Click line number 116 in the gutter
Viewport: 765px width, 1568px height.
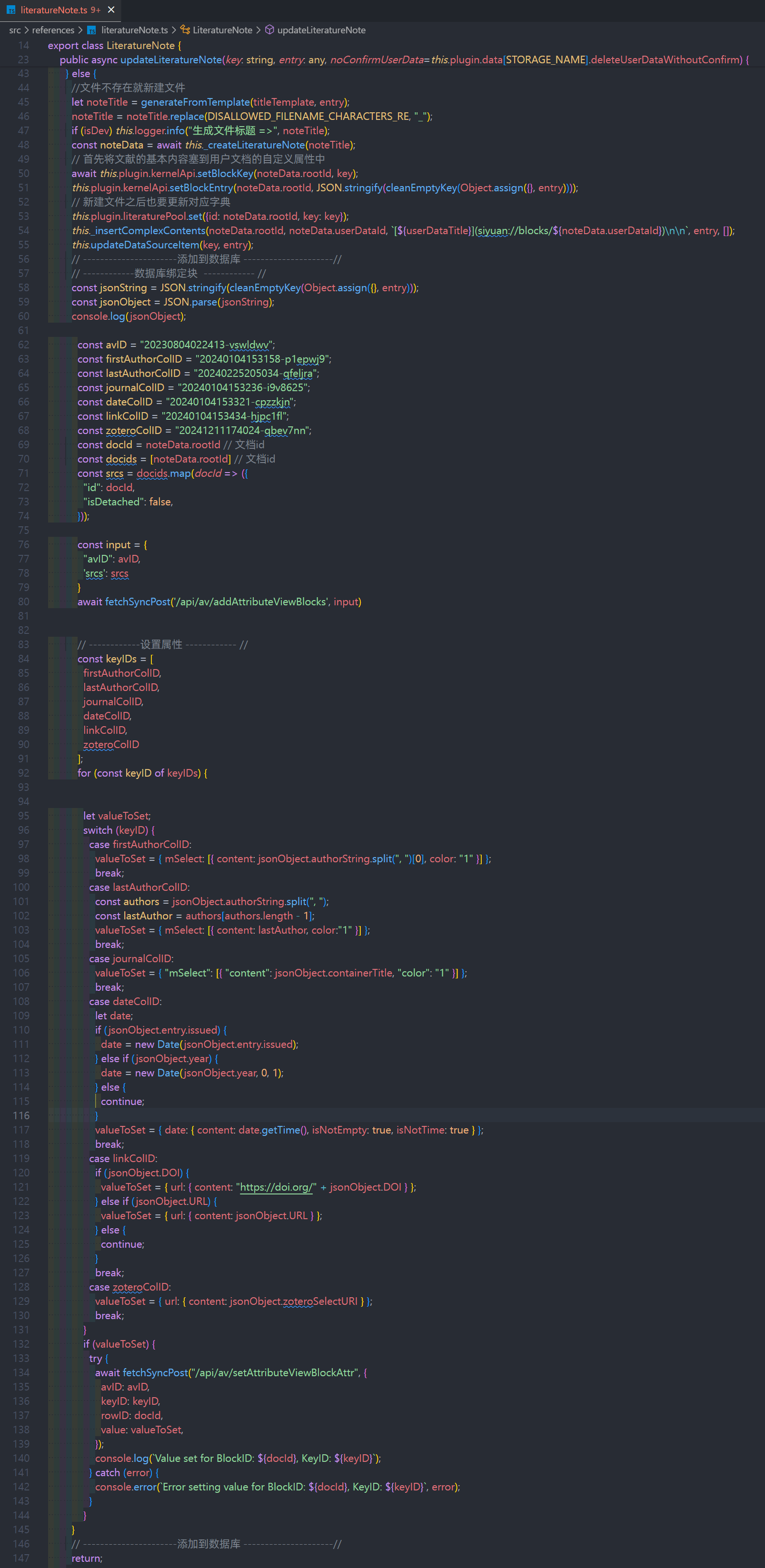(x=21, y=1116)
